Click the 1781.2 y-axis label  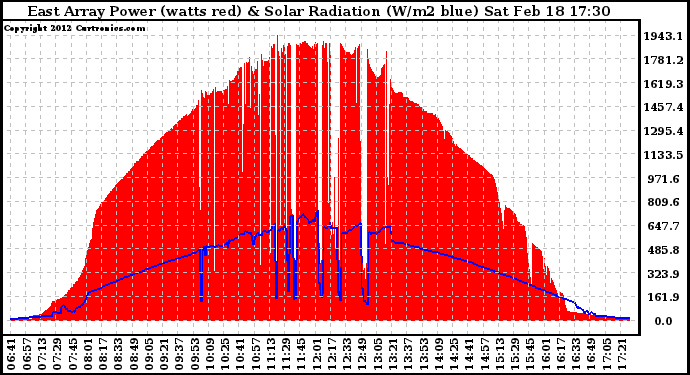tap(664, 60)
